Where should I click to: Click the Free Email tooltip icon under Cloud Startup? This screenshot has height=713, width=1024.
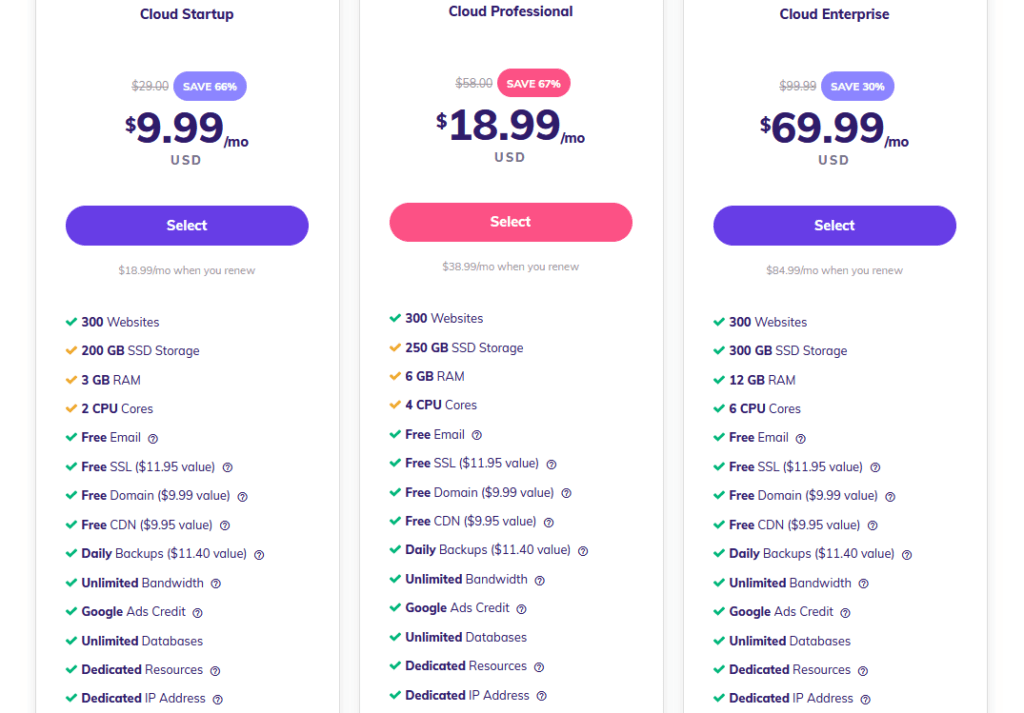point(153,438)
